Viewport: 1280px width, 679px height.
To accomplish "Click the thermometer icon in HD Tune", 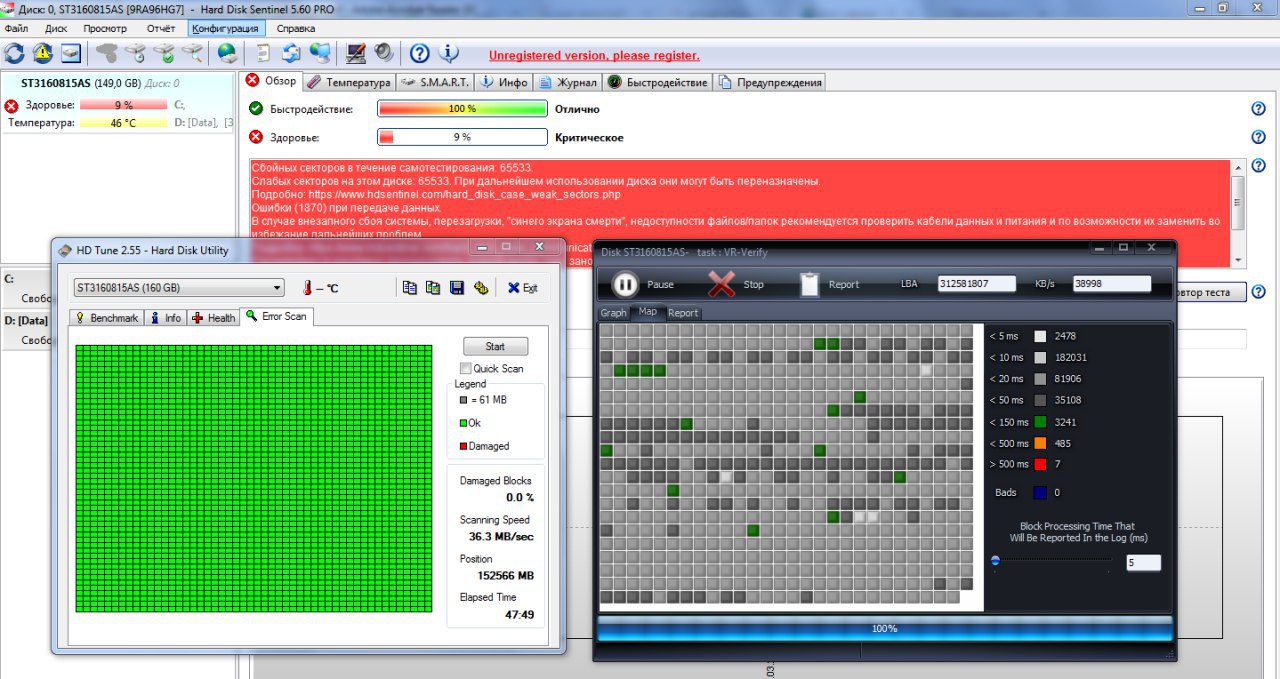I will click(x=308, y=288).
